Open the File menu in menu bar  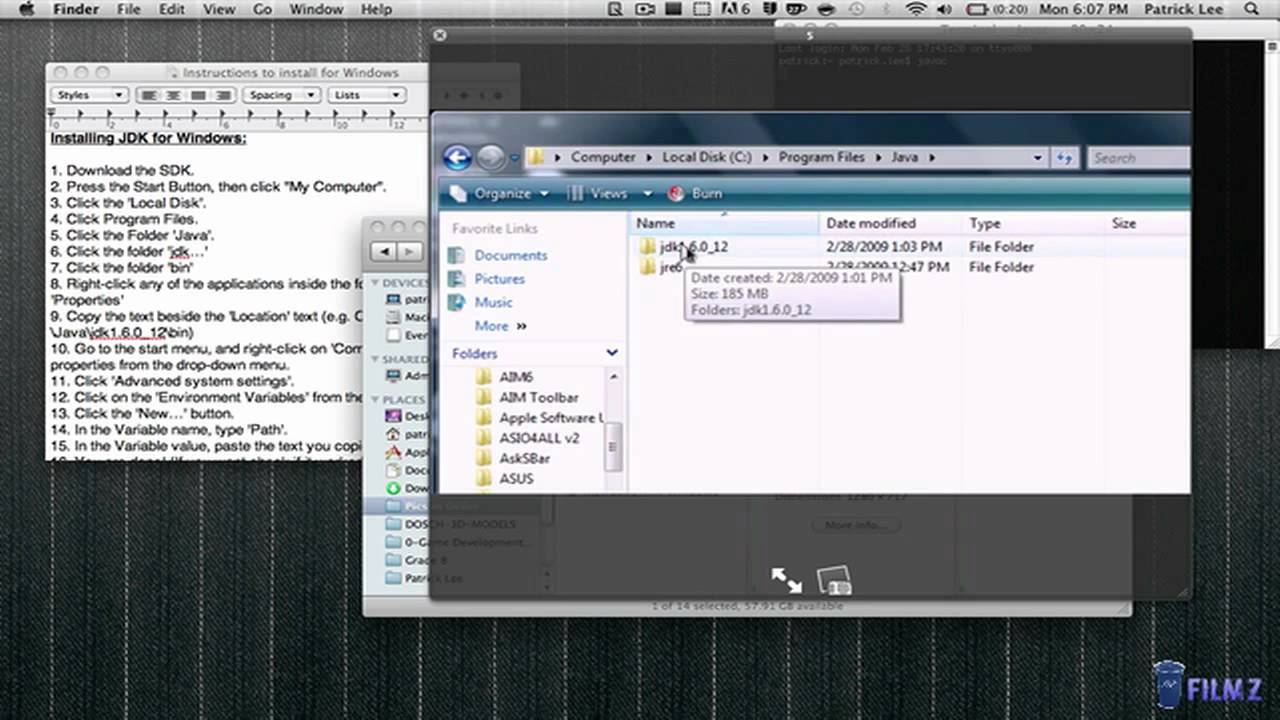[x=129, y=9]
